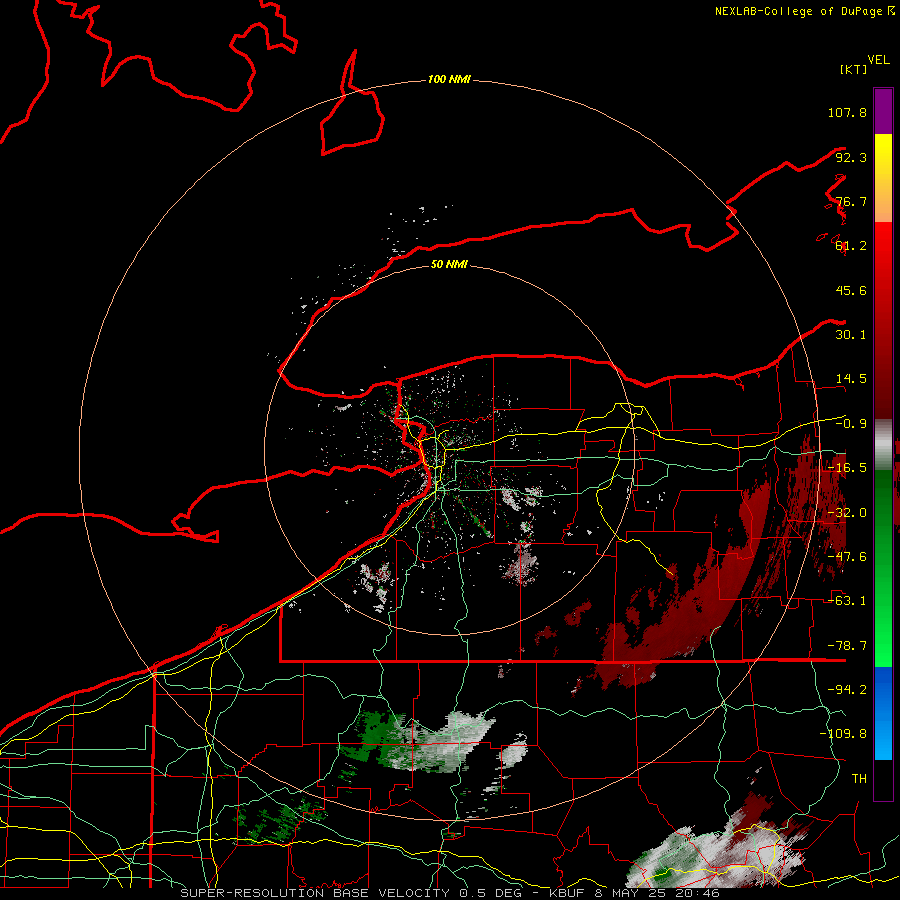
Task: Select the 45.6 velocity scale value
Action: click(851, 290)
